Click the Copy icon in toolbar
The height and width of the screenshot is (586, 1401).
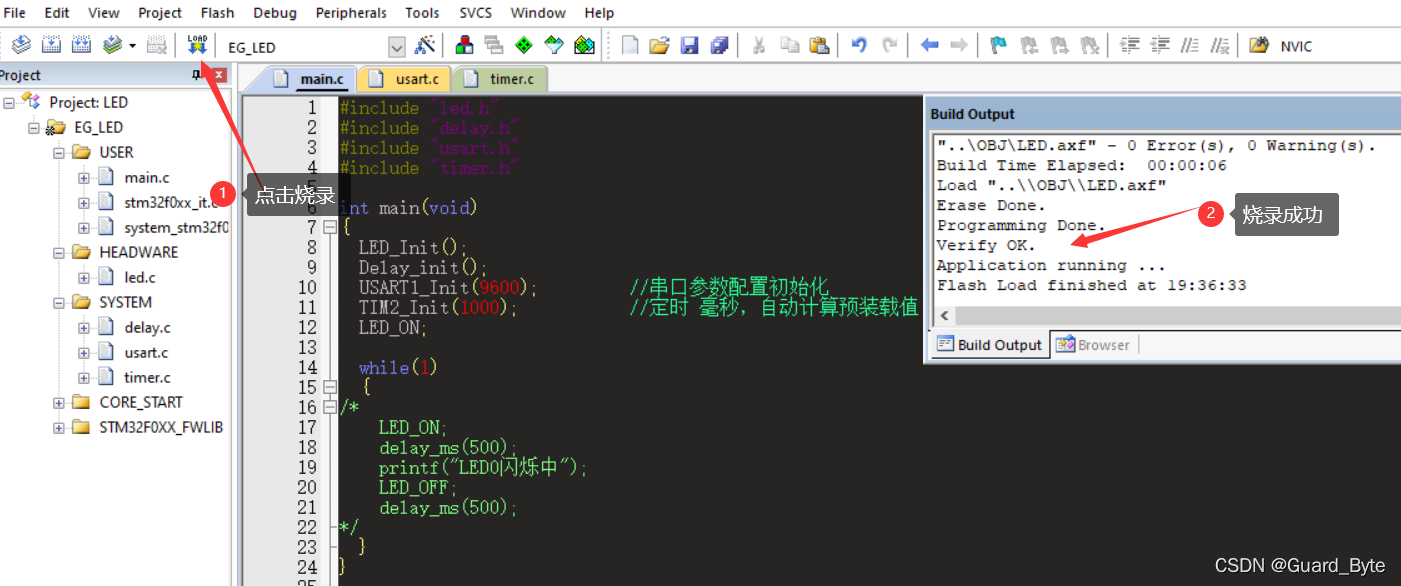[x=789, y=45]
